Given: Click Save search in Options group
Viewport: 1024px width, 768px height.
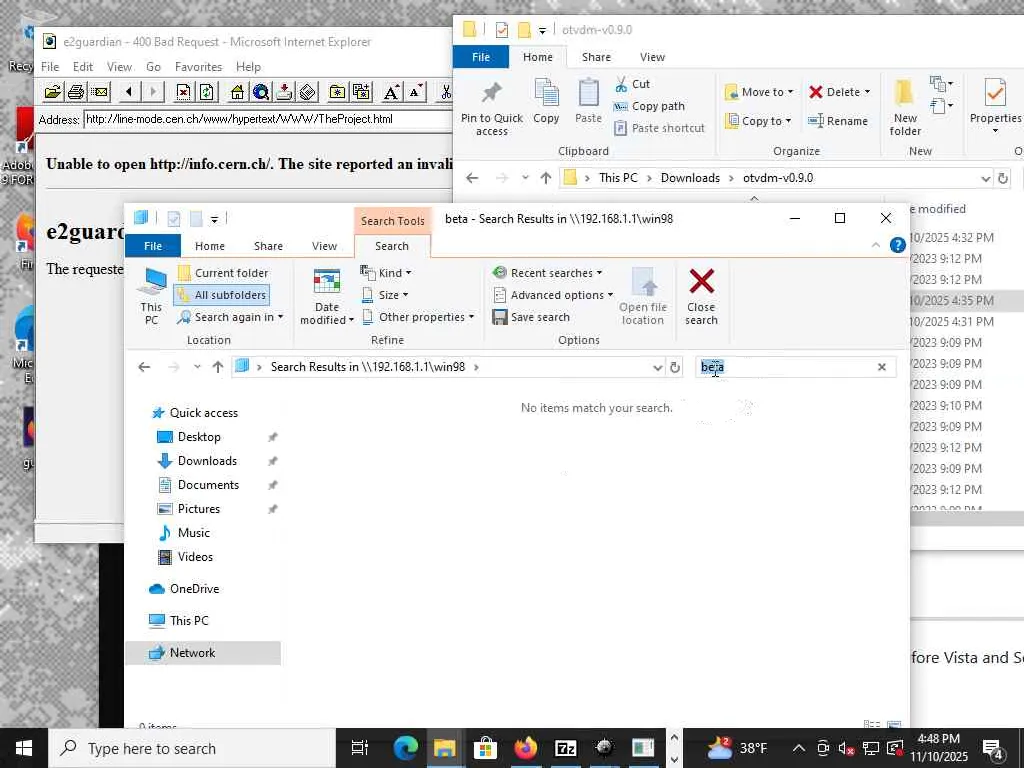Looking at the screenshot, I should point(531,317).
